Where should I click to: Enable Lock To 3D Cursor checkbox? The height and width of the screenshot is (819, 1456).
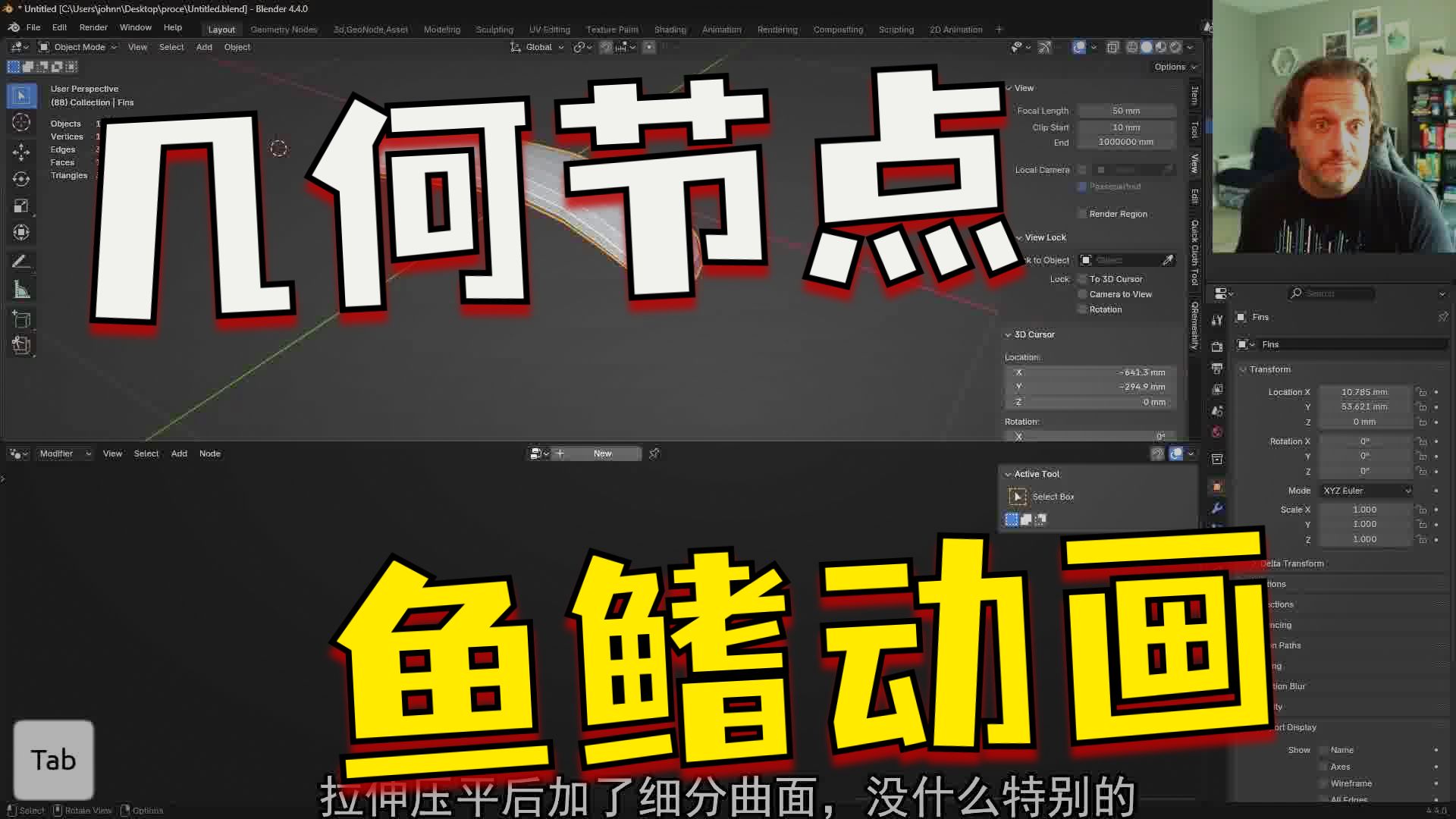coord(1082,279)
